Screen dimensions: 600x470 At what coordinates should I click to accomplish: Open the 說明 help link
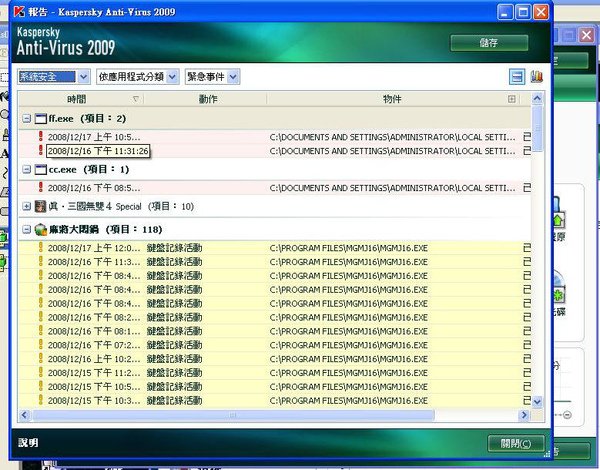pyautogui.click(x=28, y=443)
